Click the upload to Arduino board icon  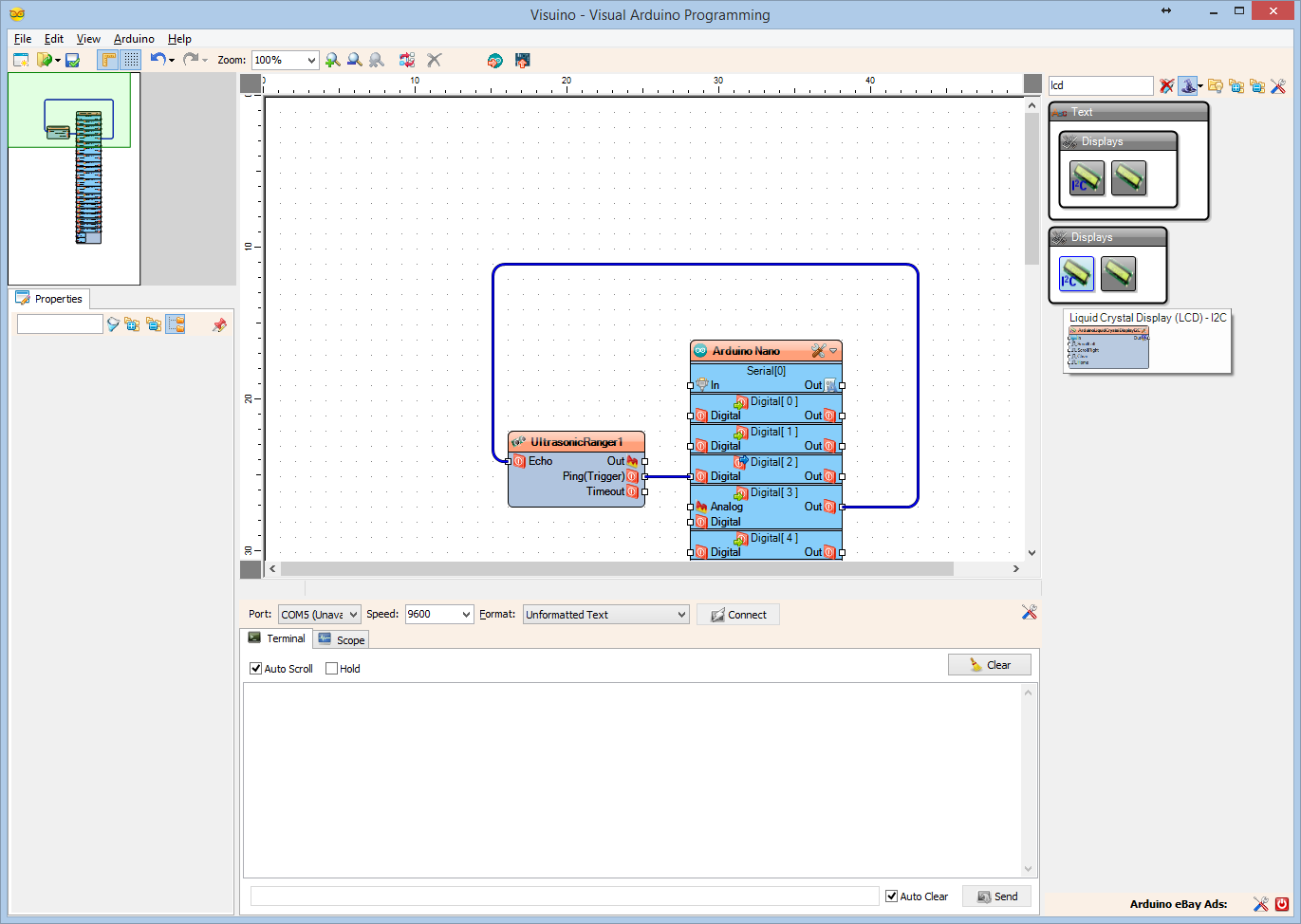(522, 60)
